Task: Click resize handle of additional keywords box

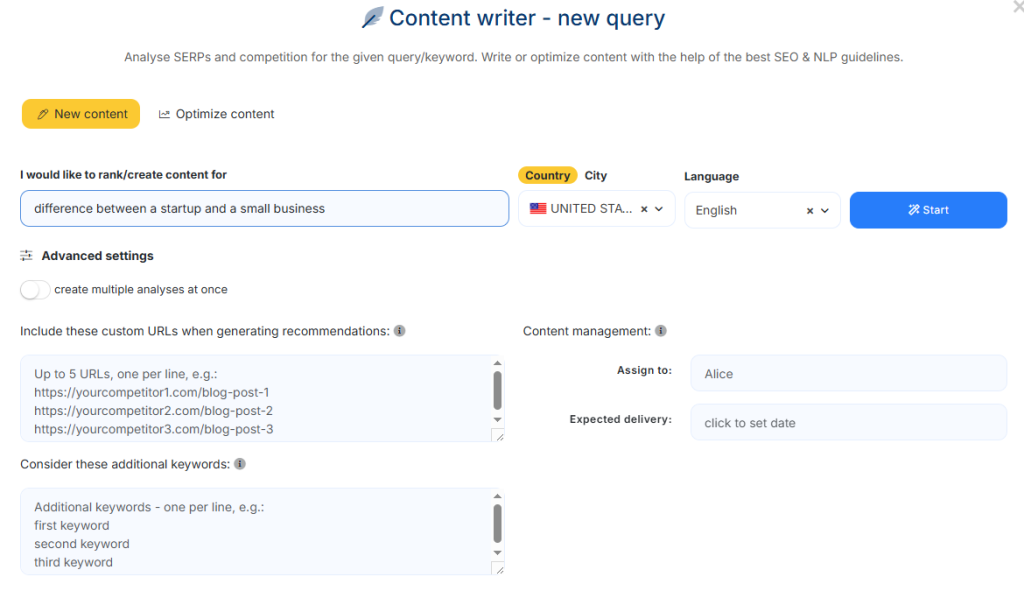Action: [x=498, y=569]
